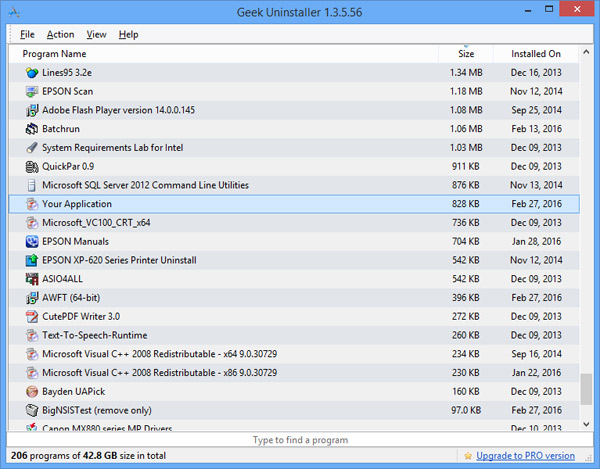Open the Action menu
This screenshot has width=600, height=469.
pyautogui.click(x=60, y=34)
